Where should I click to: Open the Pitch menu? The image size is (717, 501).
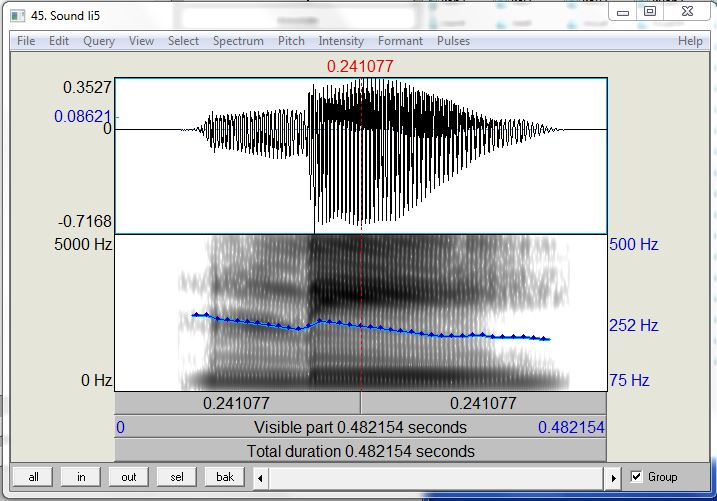(291, 41)
